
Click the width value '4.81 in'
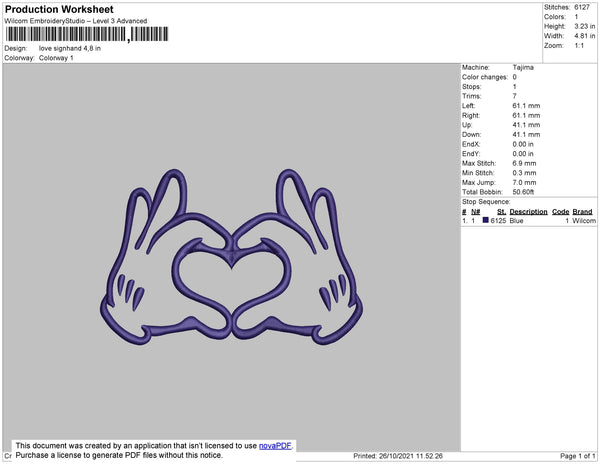click(x=584, y=36)
